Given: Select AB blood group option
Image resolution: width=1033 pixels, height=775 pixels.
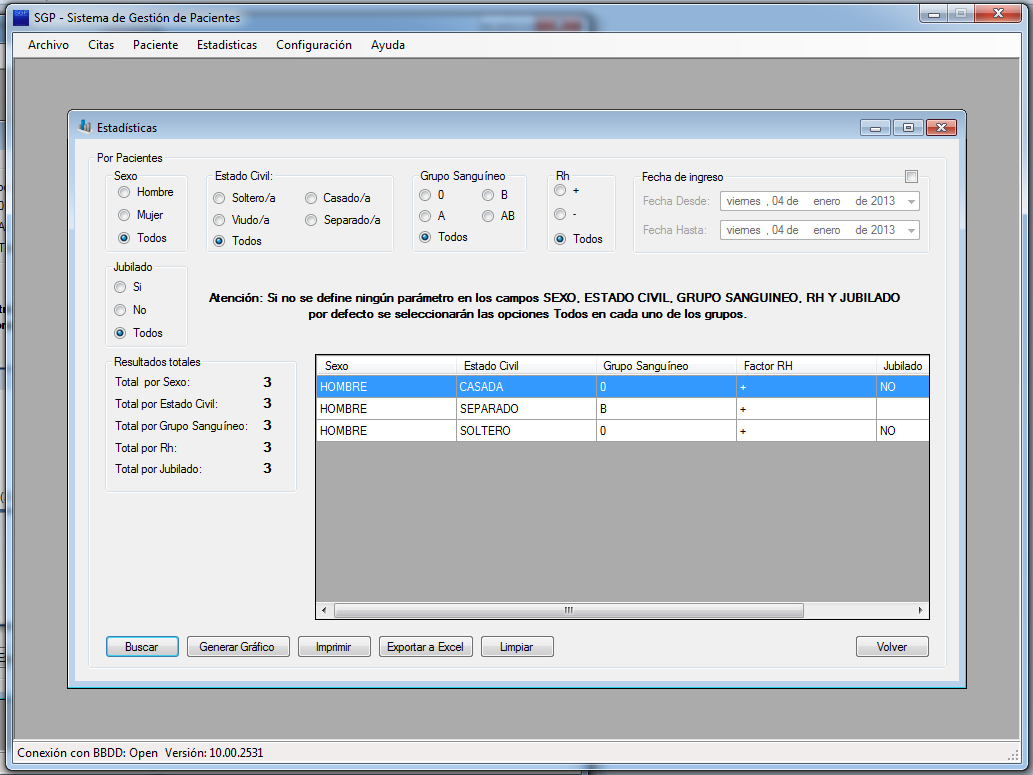Looking at the screenshot, I should tap(488, 216).
